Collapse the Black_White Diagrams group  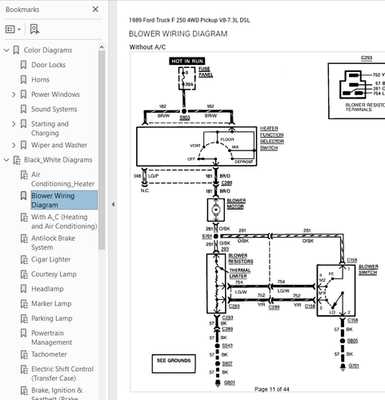coord(6,160)
